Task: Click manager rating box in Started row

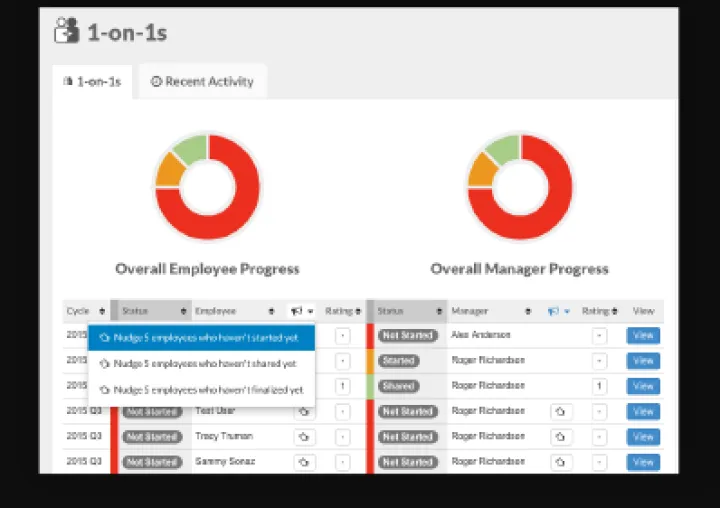Action: [599, 361]
